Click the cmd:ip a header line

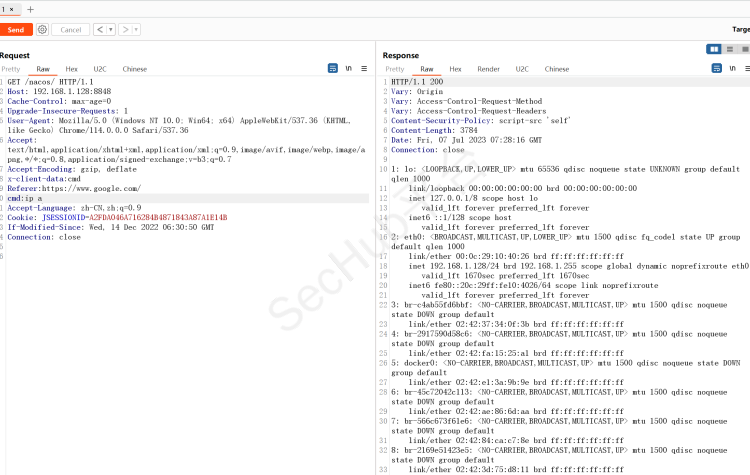click(x=26, y=198)
